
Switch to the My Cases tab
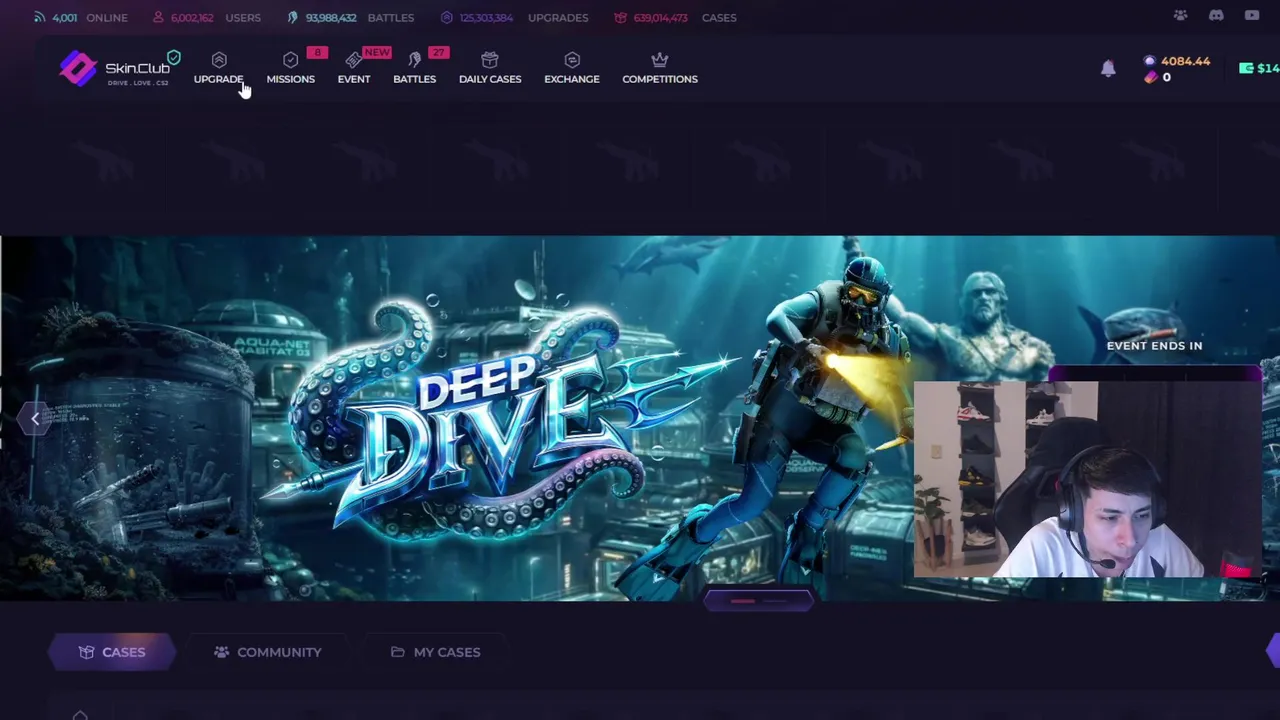[435, 652]
